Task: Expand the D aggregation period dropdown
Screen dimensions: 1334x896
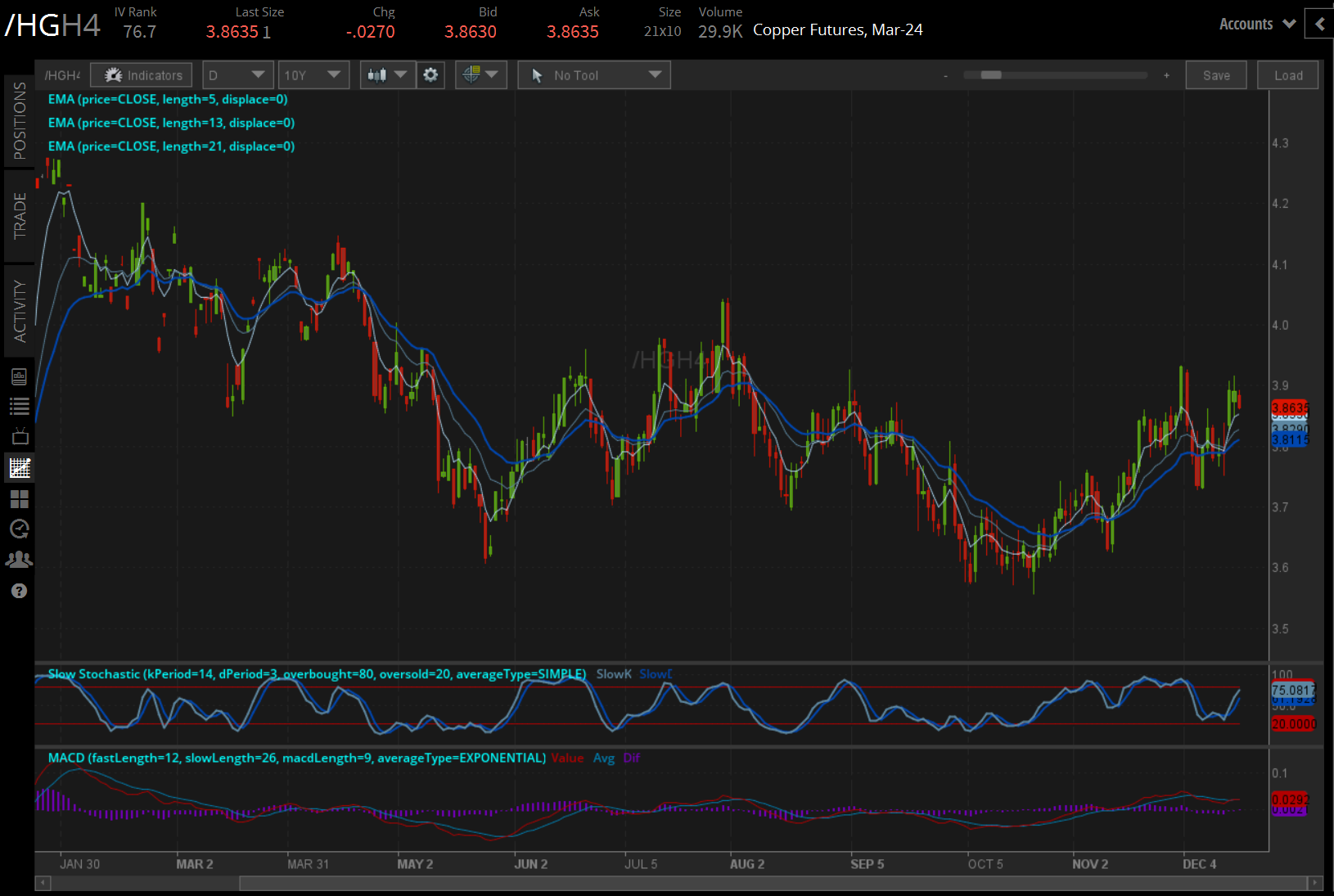Action: [237, 75]
